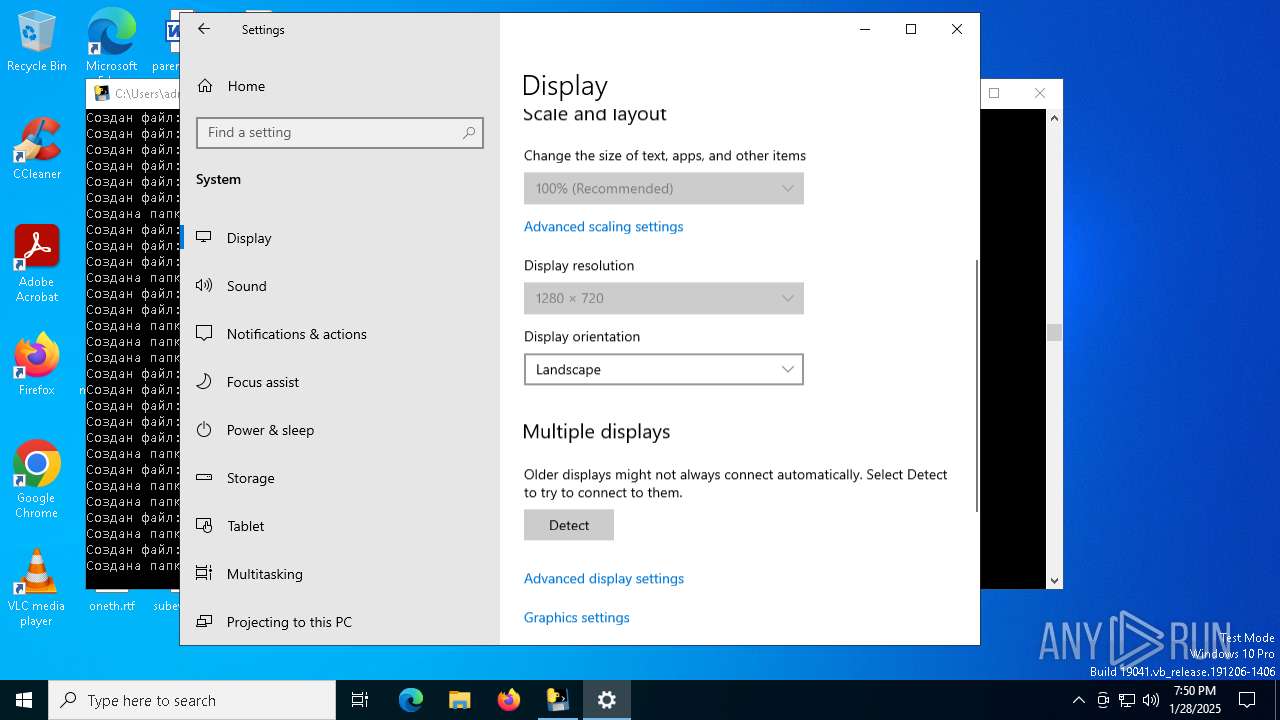Show hidden system tray icons
Screen dimensions: 1280x720
click(x=1078, y=700)
